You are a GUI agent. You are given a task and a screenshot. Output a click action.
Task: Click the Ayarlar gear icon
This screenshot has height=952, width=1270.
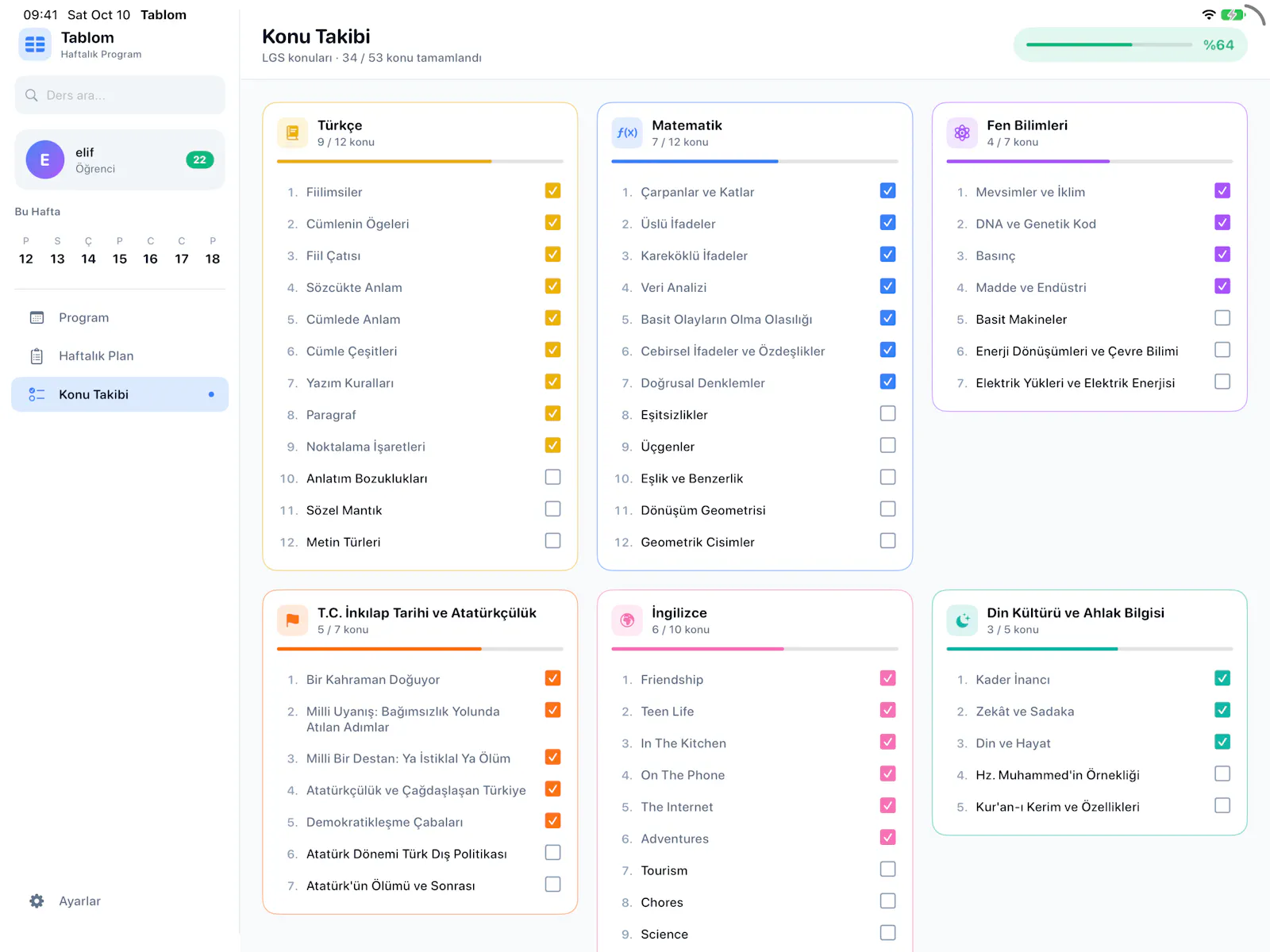click(x=37, y=901)
